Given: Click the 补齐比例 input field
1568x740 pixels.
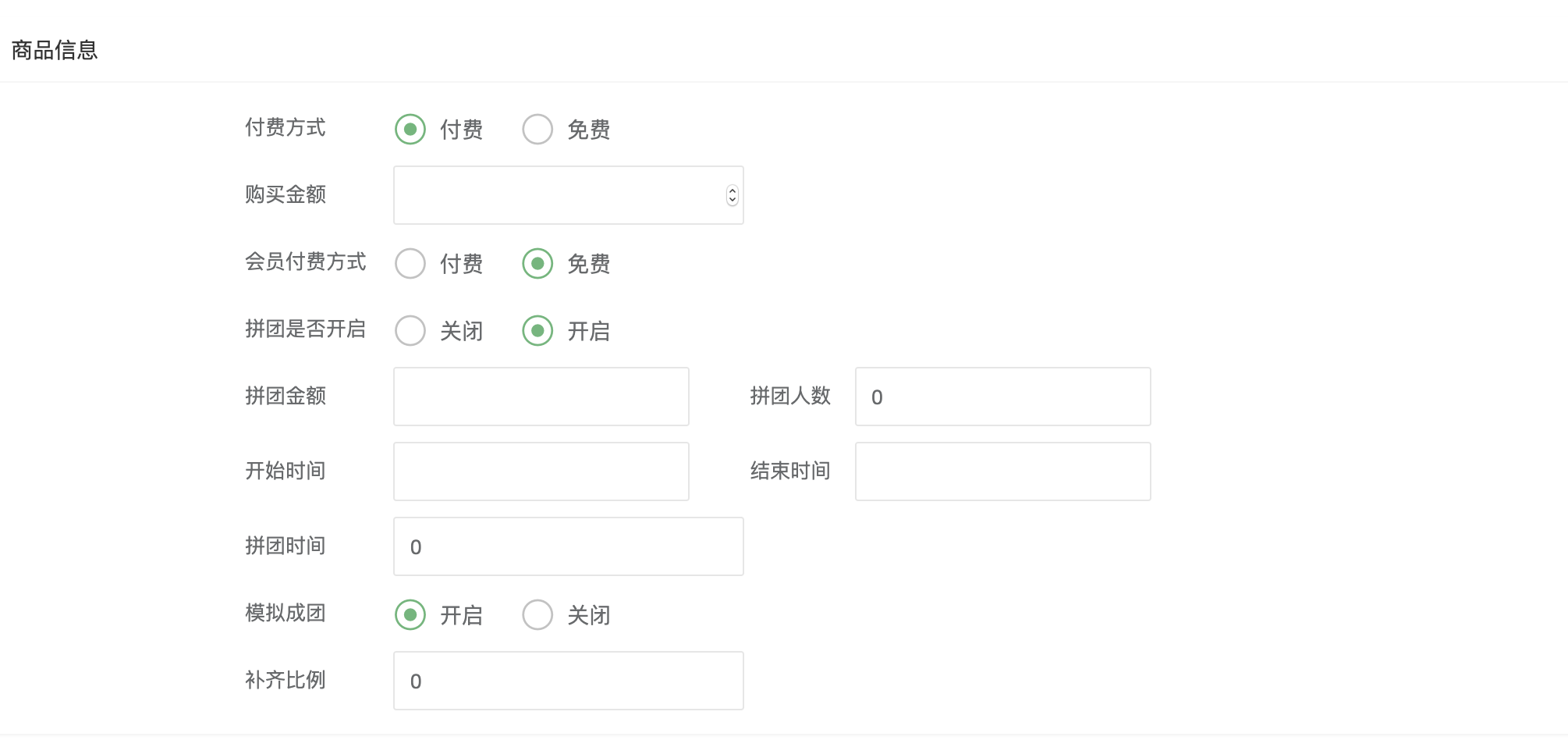Looking at the screenshot, I should (x=568, y=681).
